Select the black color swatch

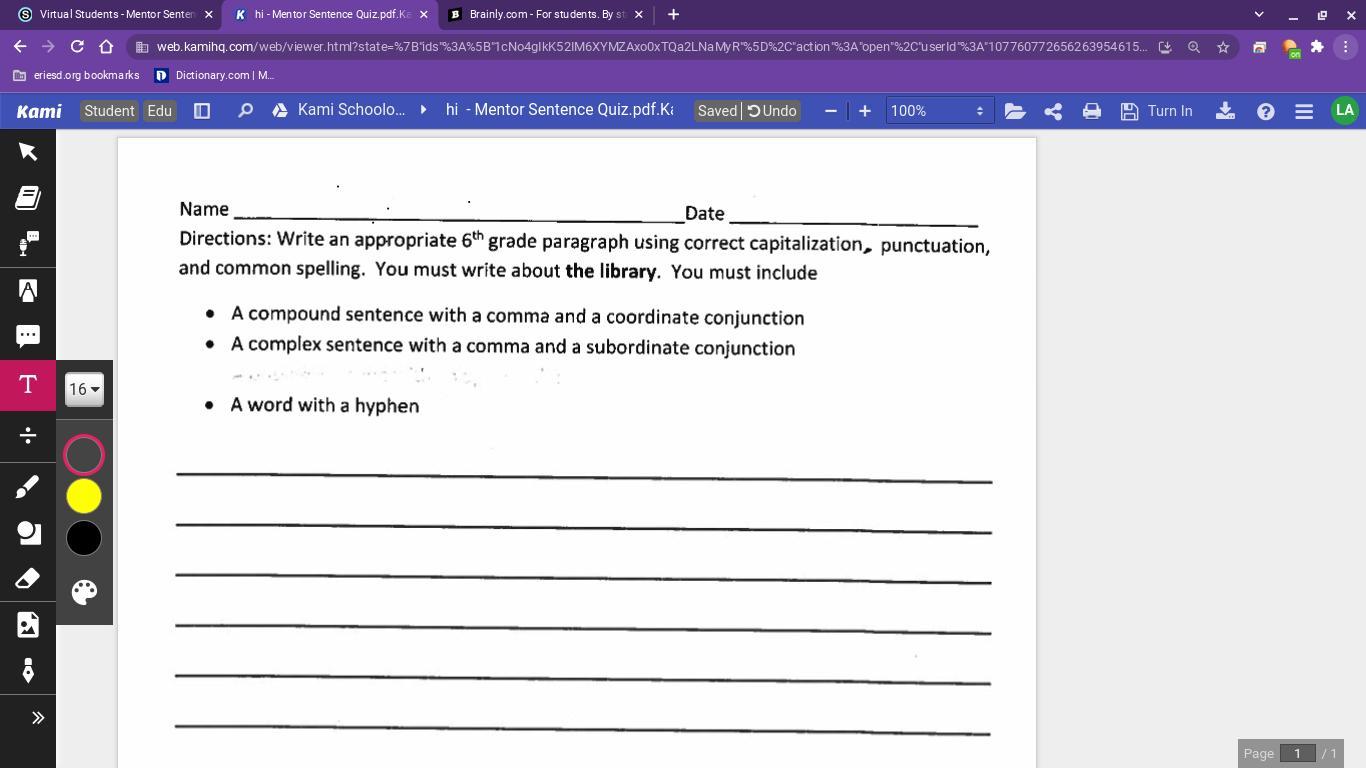point(84,538)
